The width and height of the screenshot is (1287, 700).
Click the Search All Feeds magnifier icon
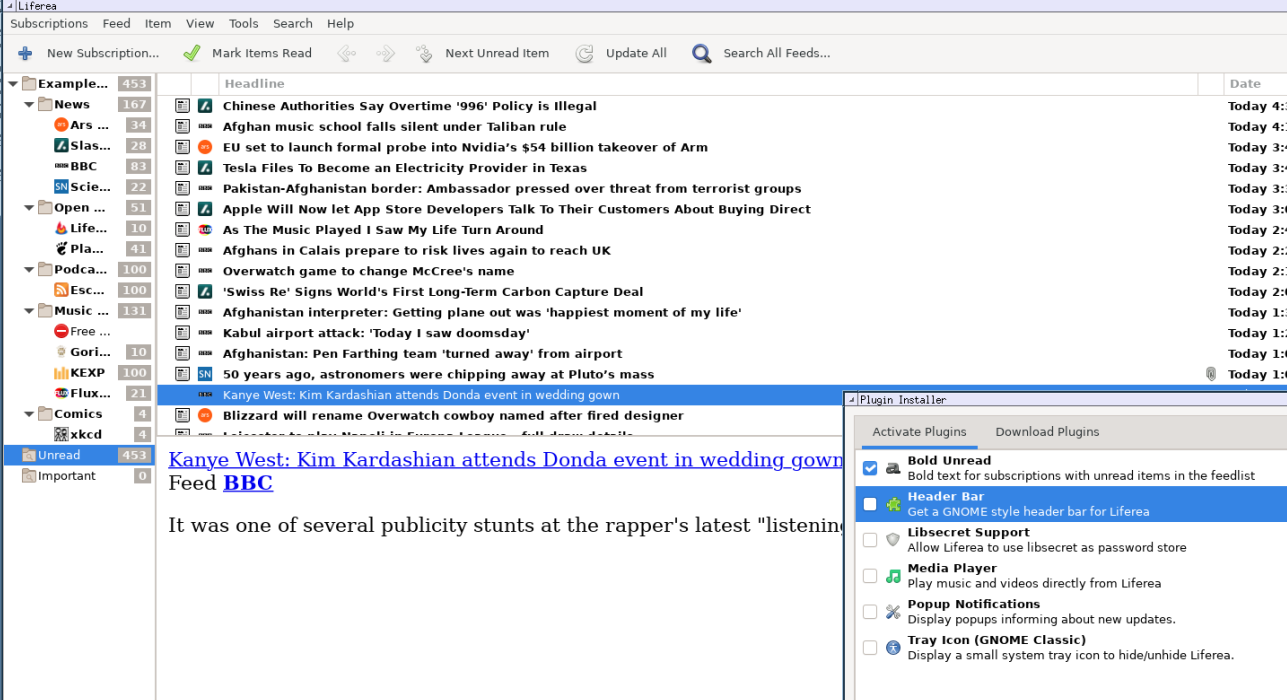pyautogui.click(x=702, y=54)
